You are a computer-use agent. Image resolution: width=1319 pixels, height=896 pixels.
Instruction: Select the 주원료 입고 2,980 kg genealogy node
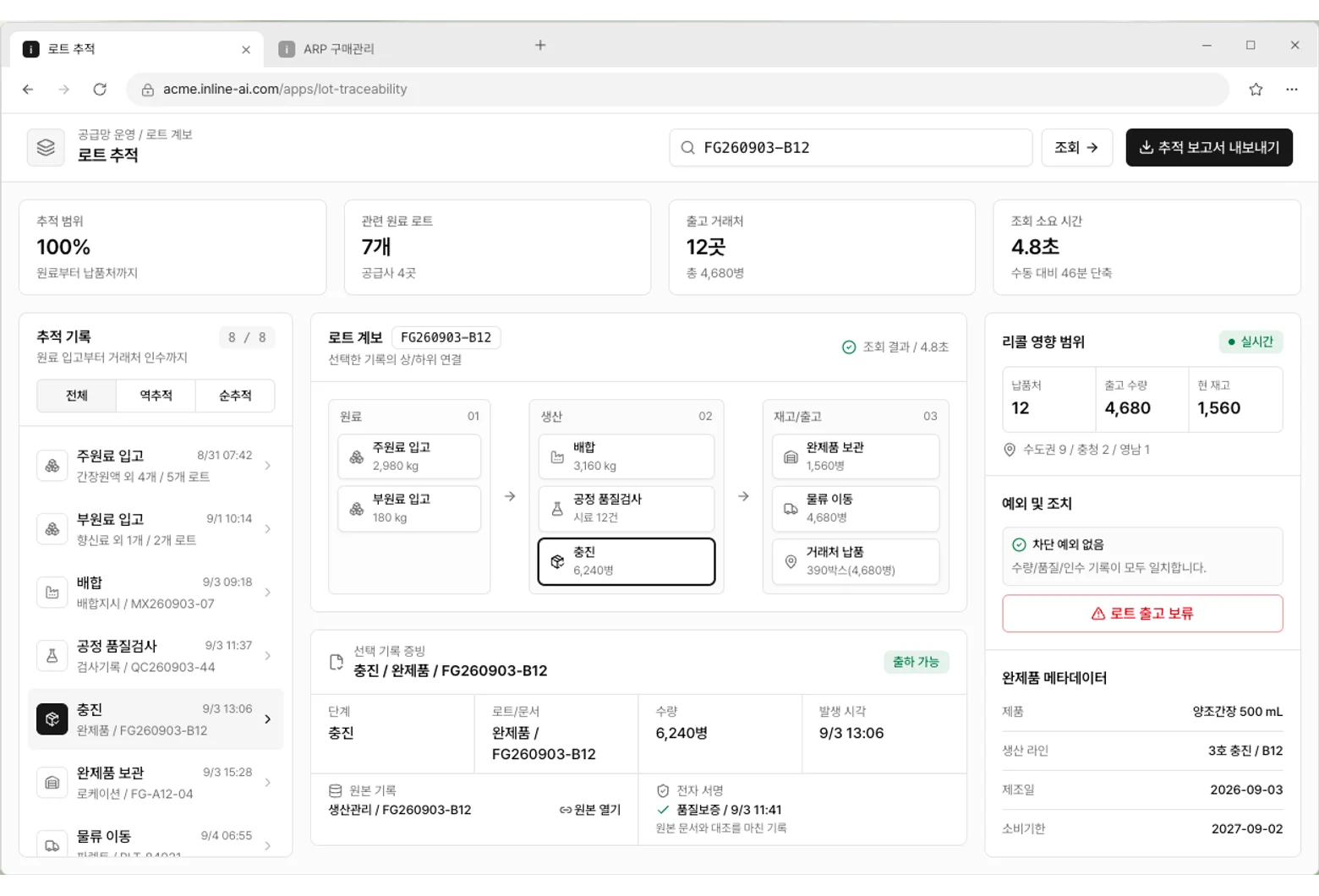coord(409,456)
